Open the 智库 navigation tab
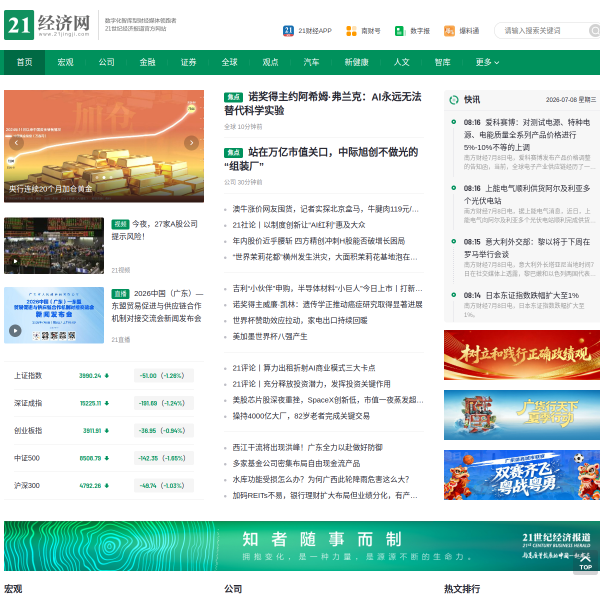The width and height of the screenshot is (600, 600). (442, 62)
